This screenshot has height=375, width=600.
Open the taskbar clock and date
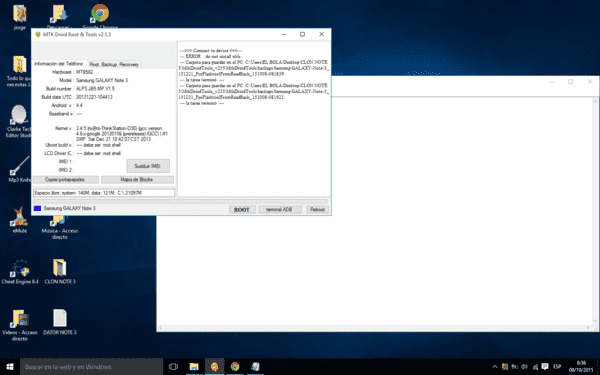(x=581, y=367)
